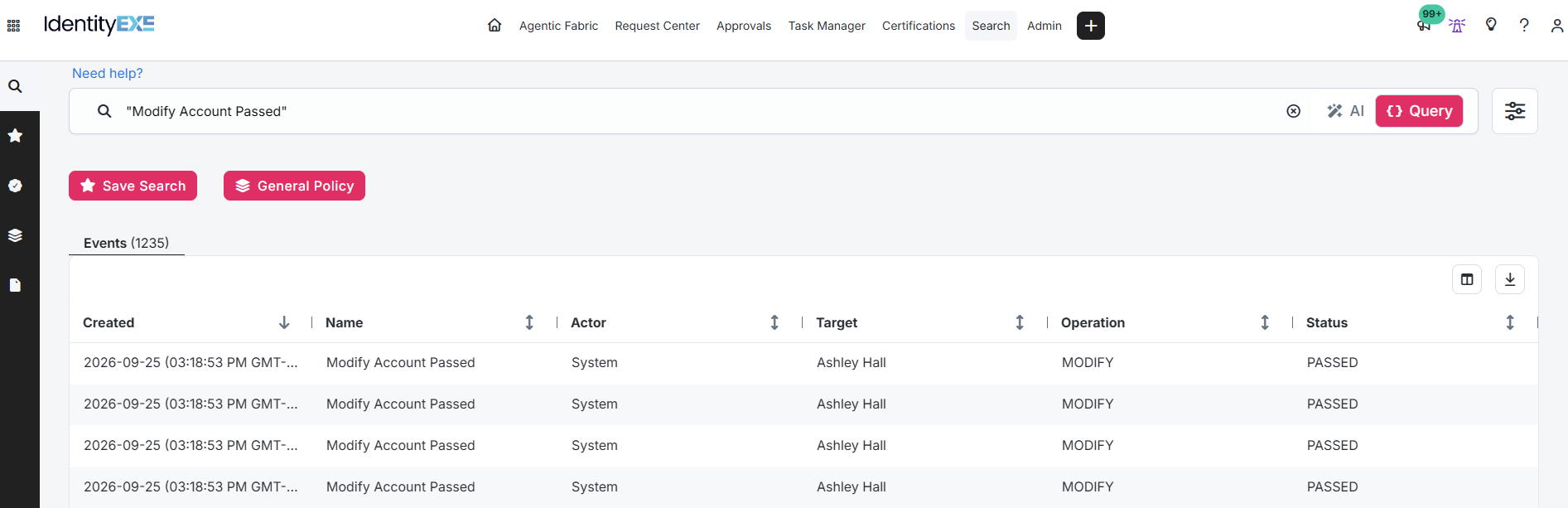Click second row's System actor cell
Viewport: 1568px width, 508px height.
(x=594, y=404)
